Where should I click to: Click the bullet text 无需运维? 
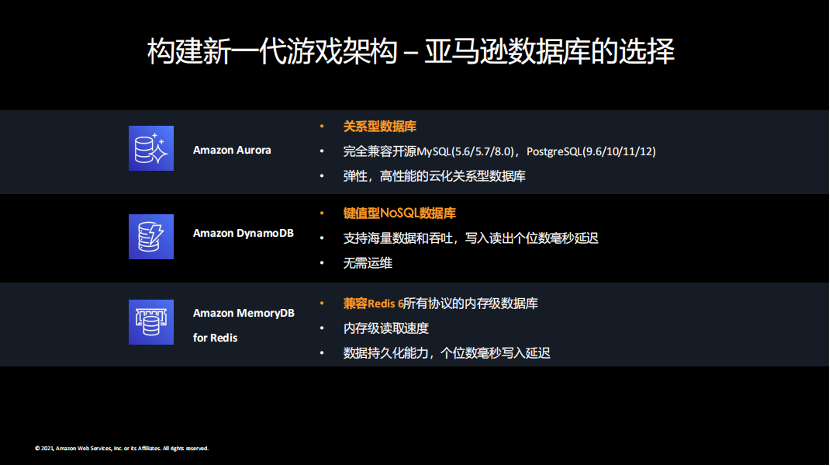click(367, 263)
